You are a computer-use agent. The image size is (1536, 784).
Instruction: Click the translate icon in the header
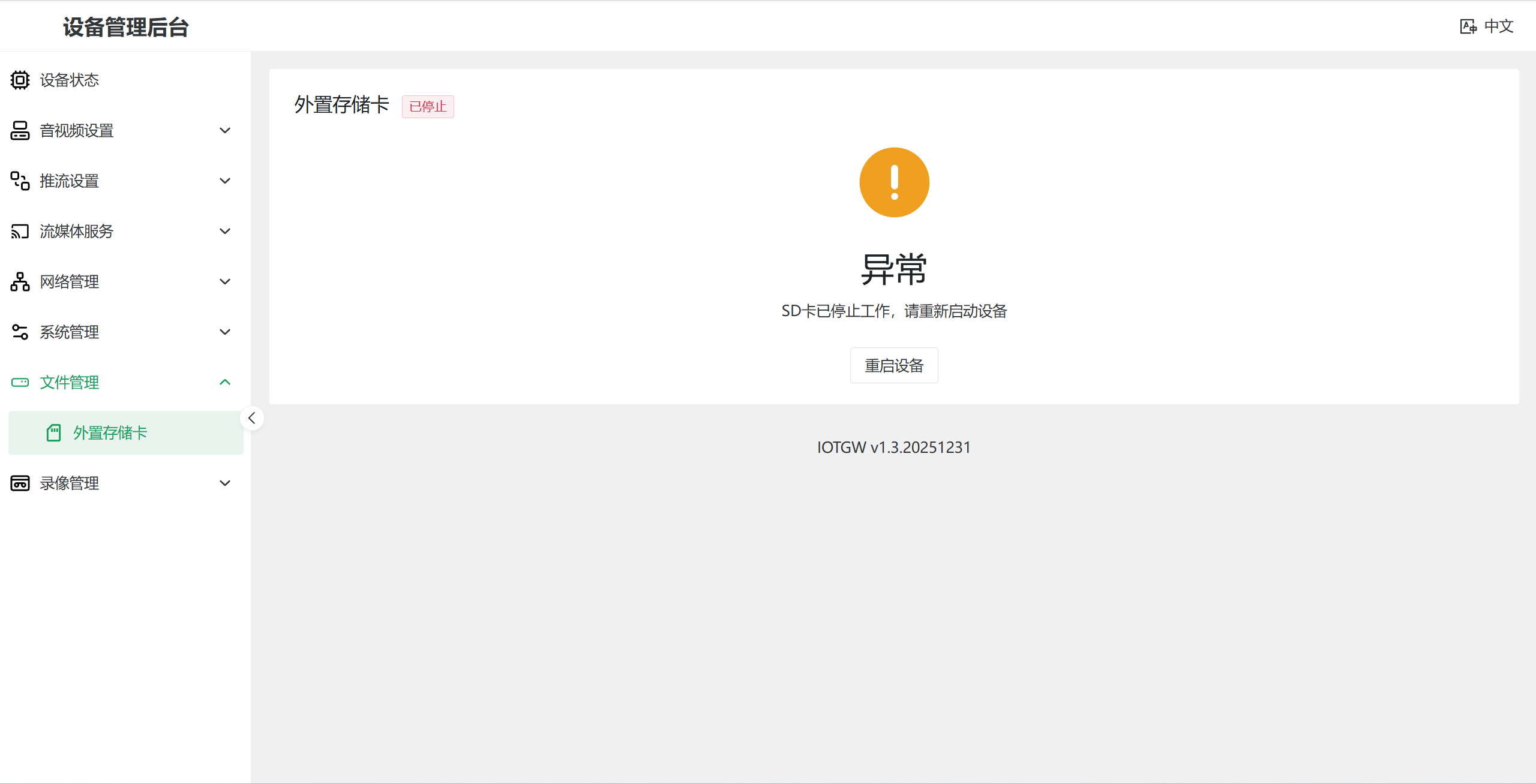pyautogui.click(x=1468, y=26)
